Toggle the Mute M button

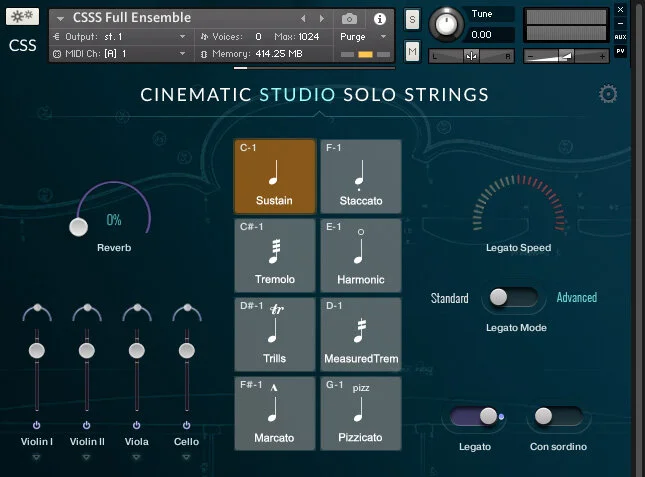(412, 51)
